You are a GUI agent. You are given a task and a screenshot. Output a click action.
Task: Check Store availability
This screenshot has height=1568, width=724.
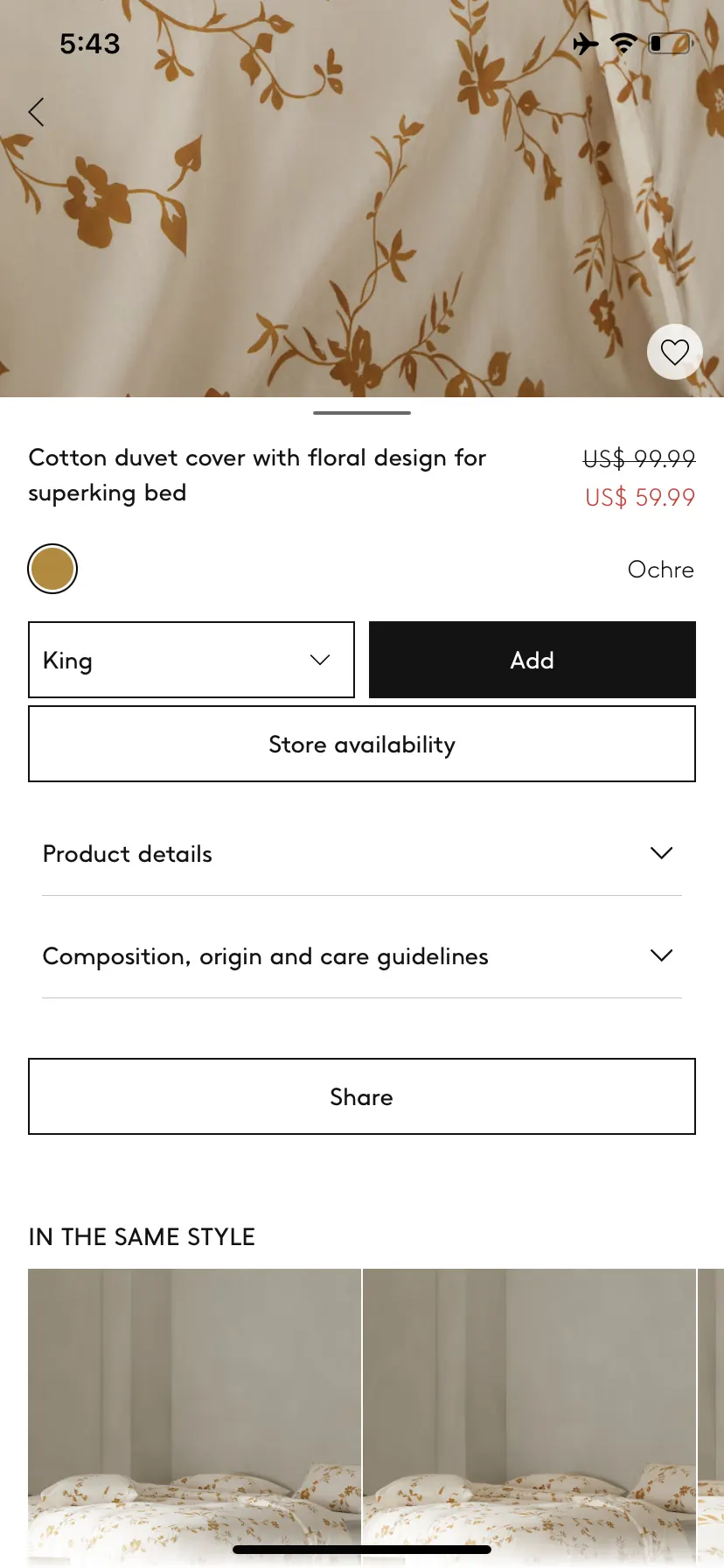coord(362,744)
